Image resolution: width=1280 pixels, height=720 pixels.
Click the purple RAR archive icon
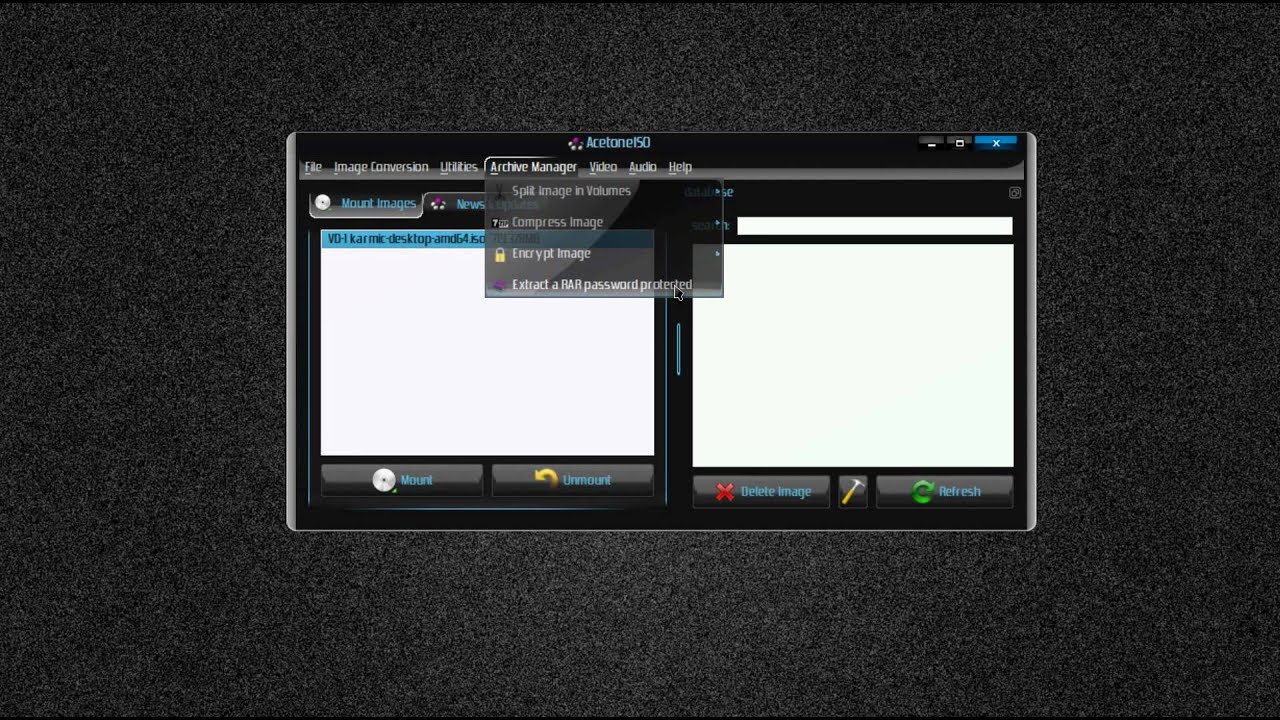[x=500, y=285]
